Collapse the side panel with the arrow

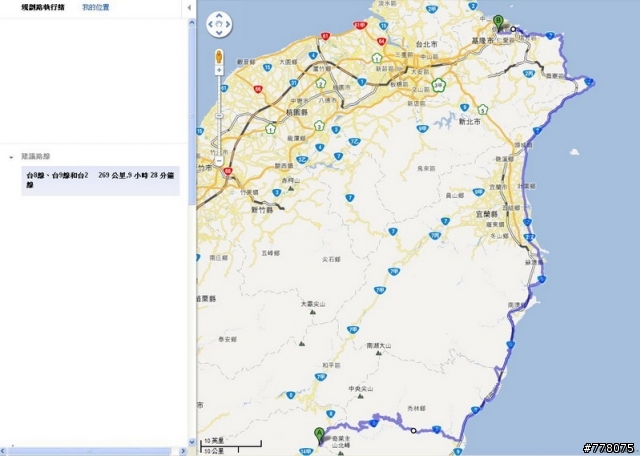tap(189, 7)
